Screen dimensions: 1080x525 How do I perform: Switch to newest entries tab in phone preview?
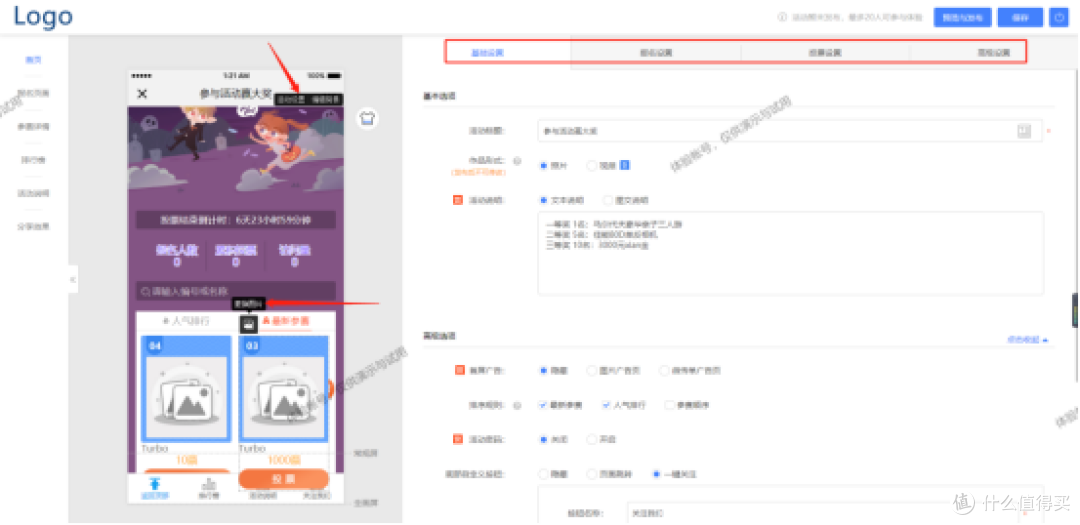(x=286, y=321)
